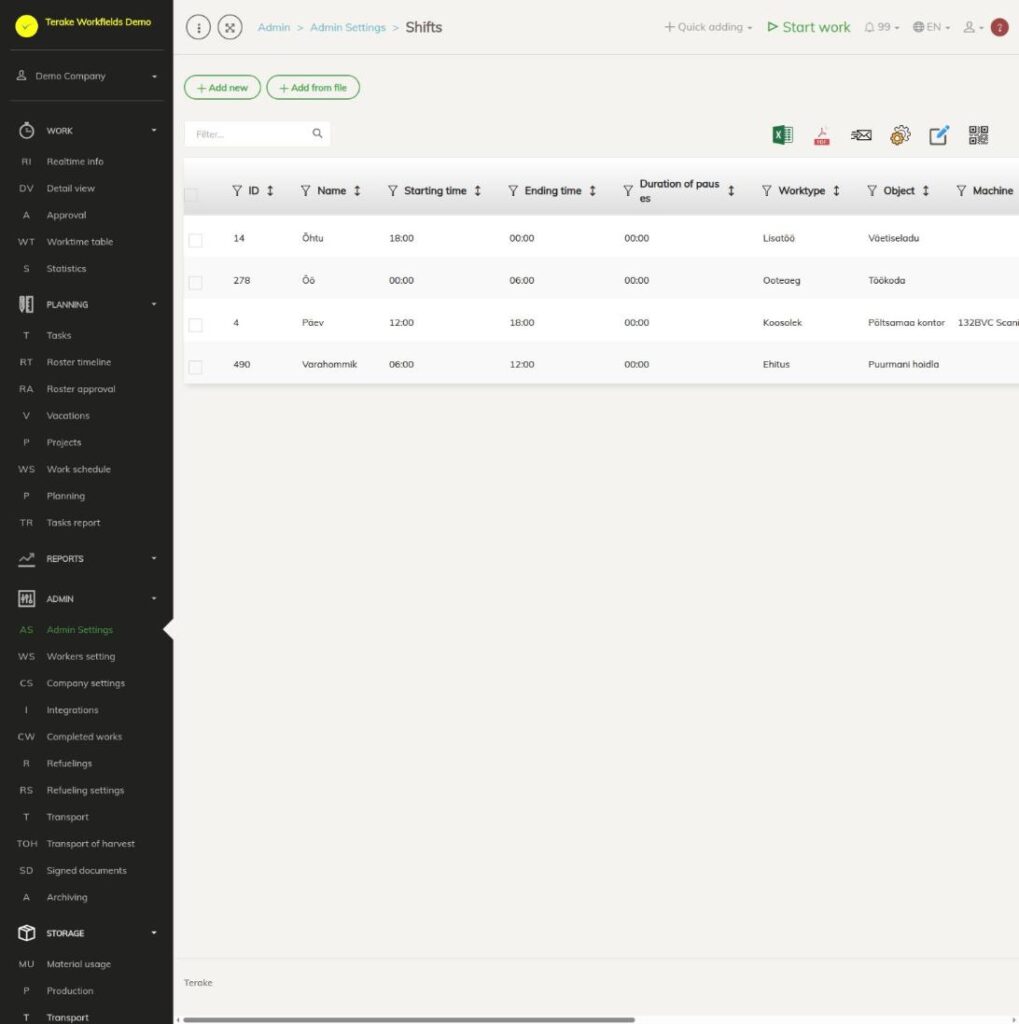Go to Realtime info in sidebar
The width and height of the screenshot is (1019, 1024).
point(74,161)
